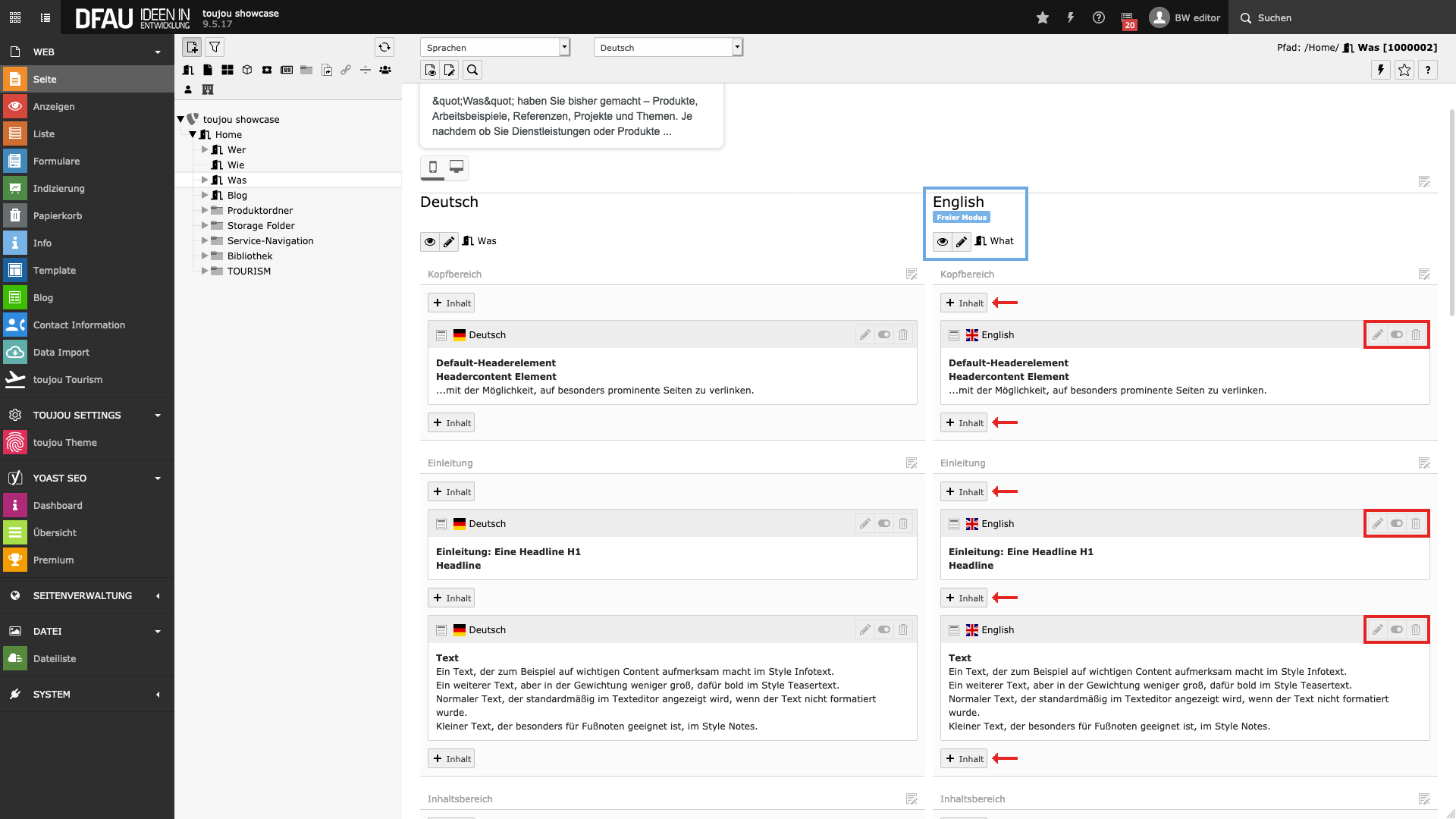Edit the Deutsch Text content element
1456x819 pixels.
(x=864, y=629)
